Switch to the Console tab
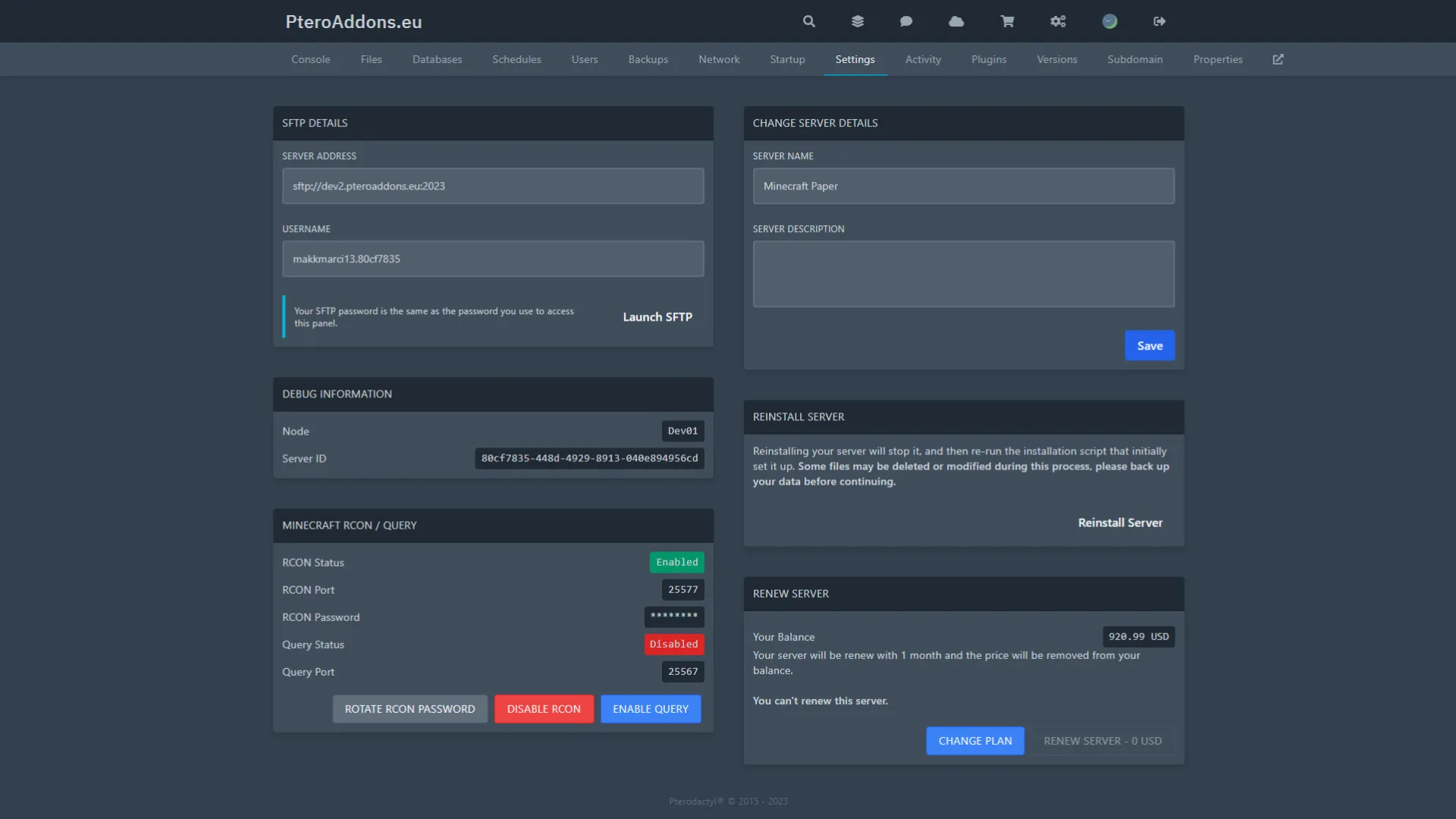Viewport: 1456px width, 819px height. [x=311, y=59]
